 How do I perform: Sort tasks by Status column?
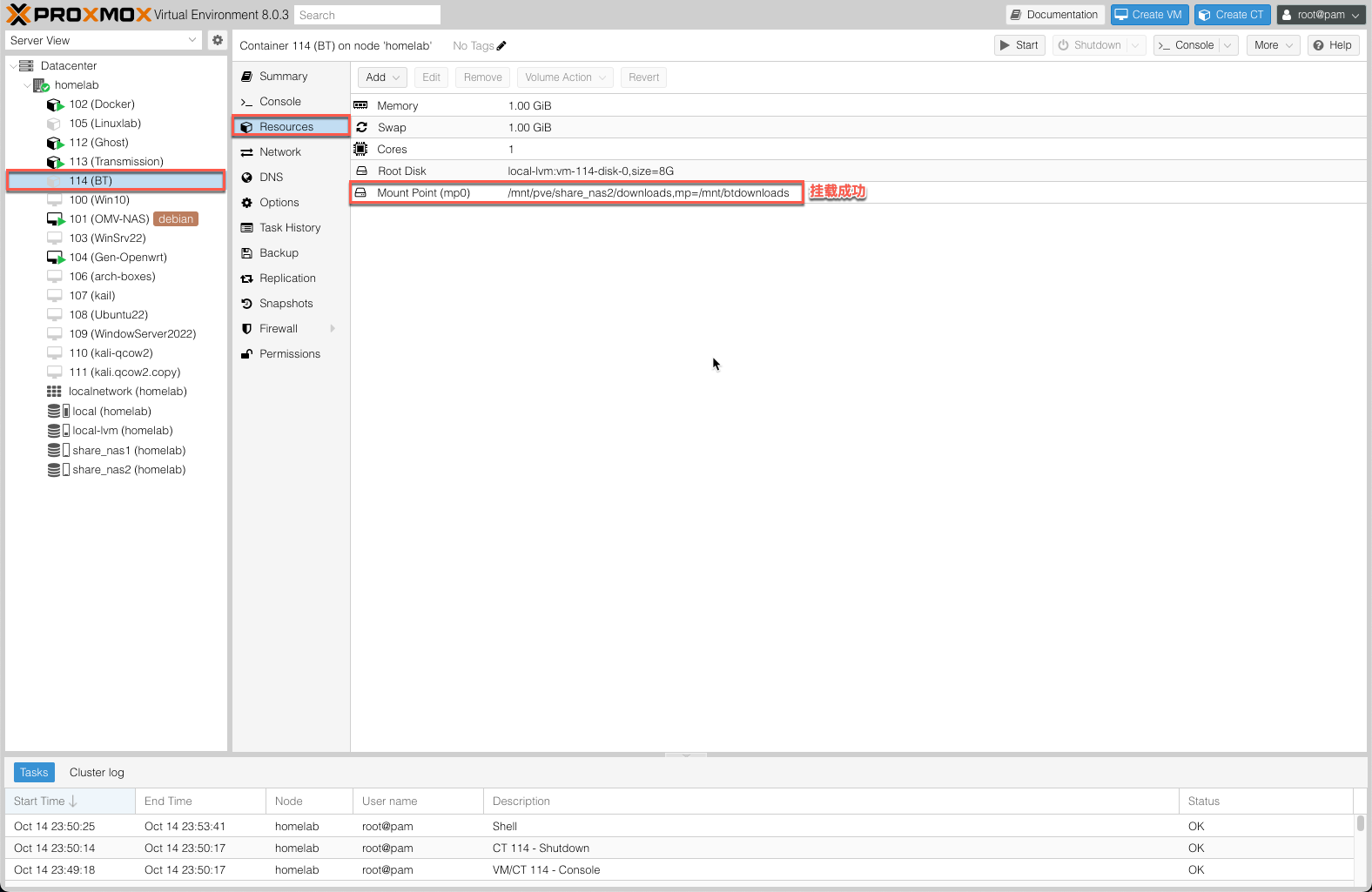(1266, 801)
